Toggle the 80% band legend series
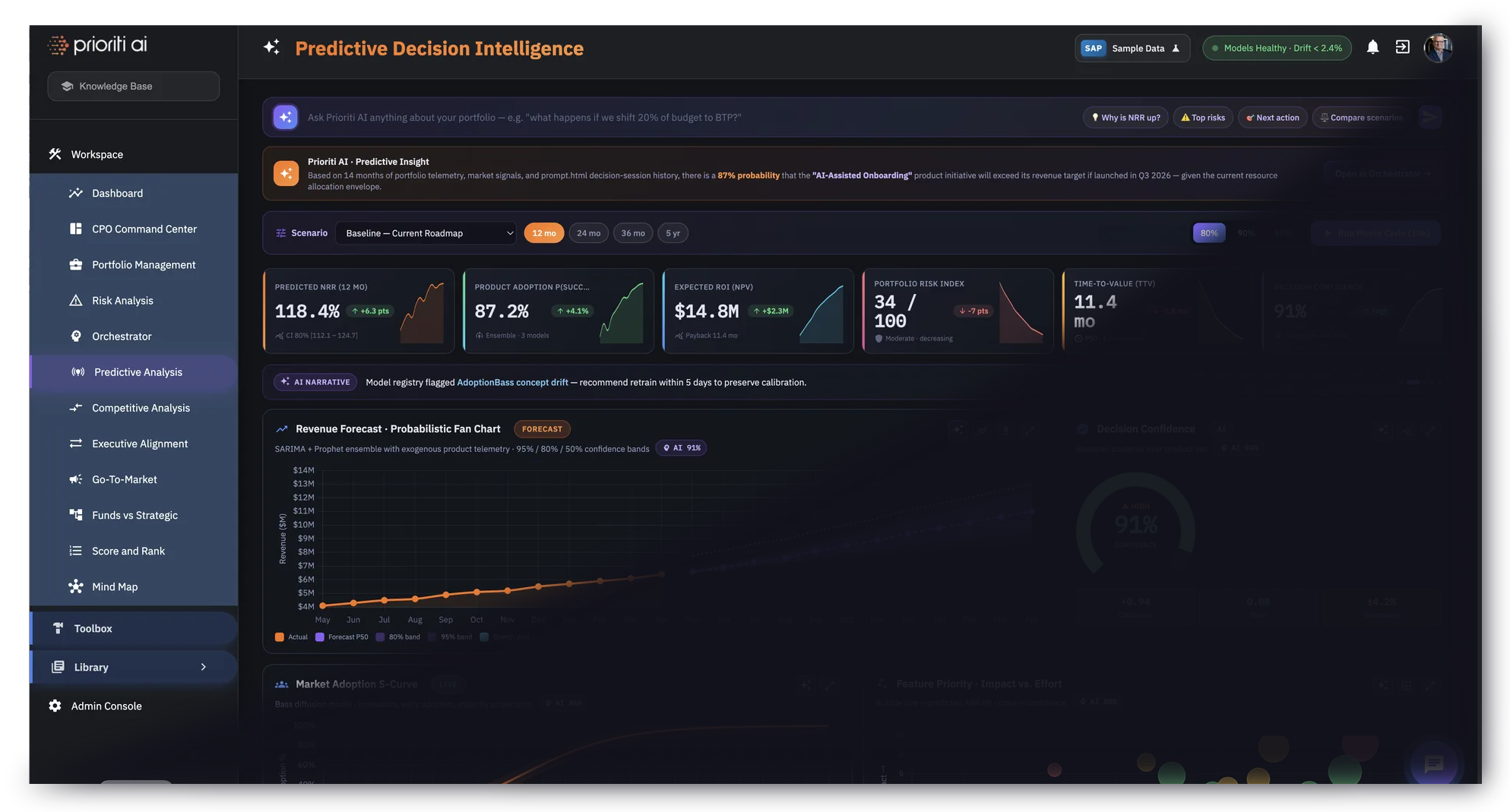Image resolution: width=1510 pixels, height=812 pixels. click(398, 637)
